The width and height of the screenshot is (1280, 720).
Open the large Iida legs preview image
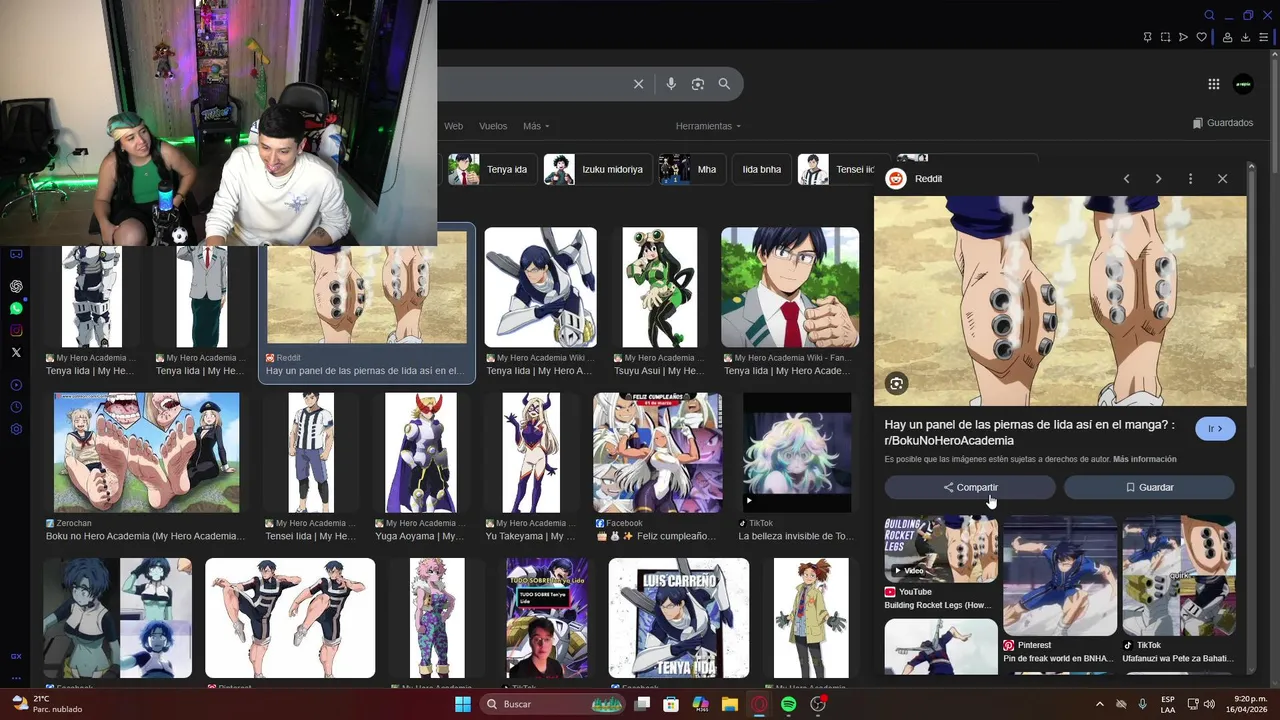click(x=1060, y=301)
